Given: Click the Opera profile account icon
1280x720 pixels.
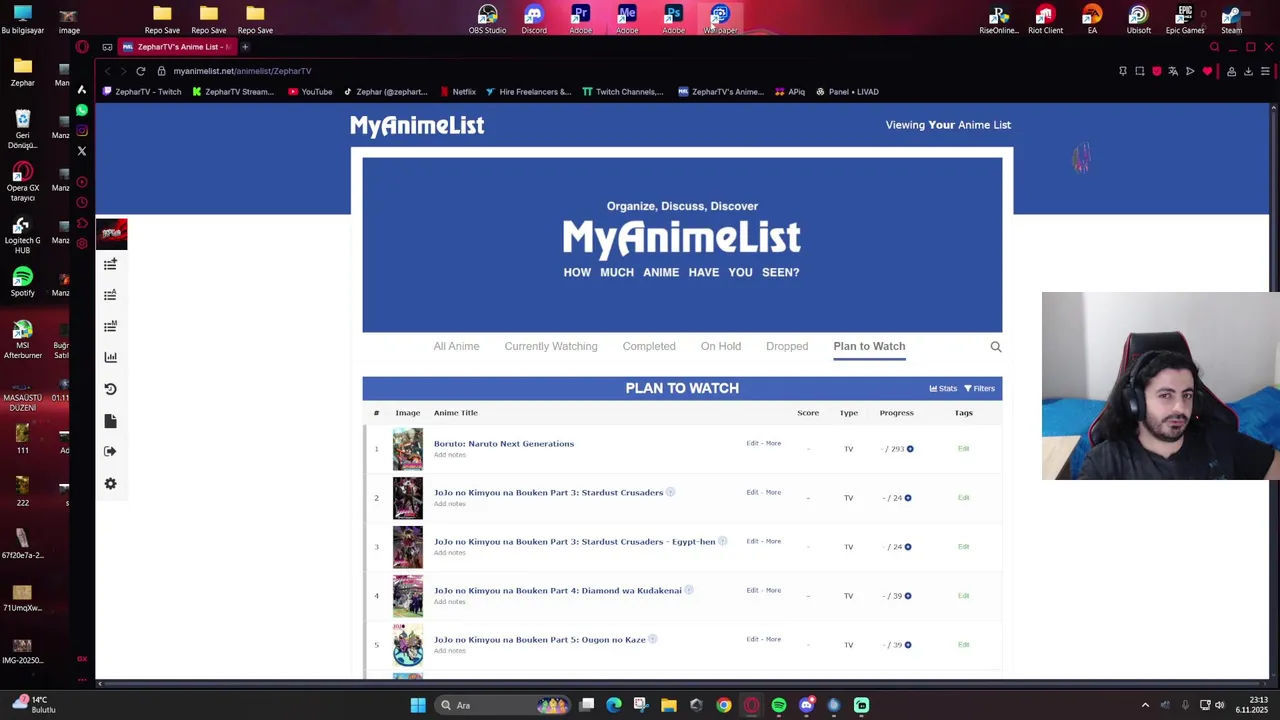Looking at the screenshot, I should coord(1231,71).
